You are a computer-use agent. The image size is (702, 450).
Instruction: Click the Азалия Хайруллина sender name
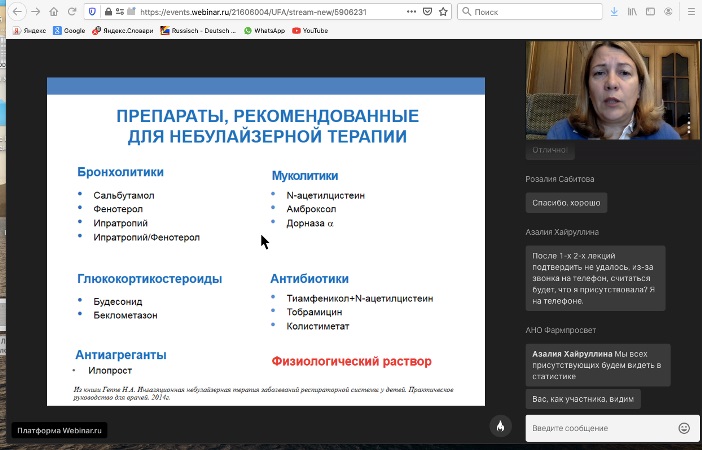[562, 232]
